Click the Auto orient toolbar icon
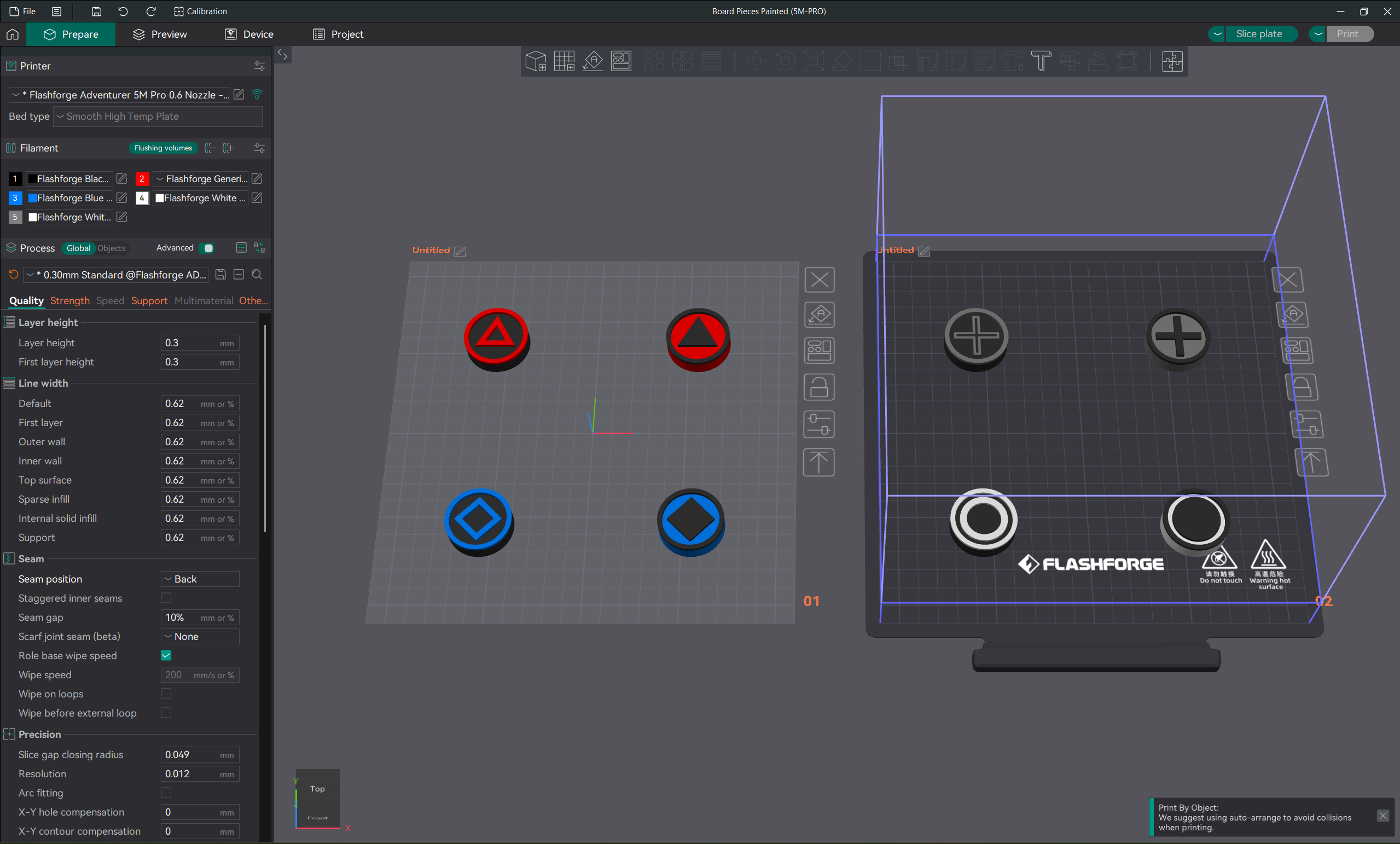Viewport: 1400px width, 844px height. point(592,61)
